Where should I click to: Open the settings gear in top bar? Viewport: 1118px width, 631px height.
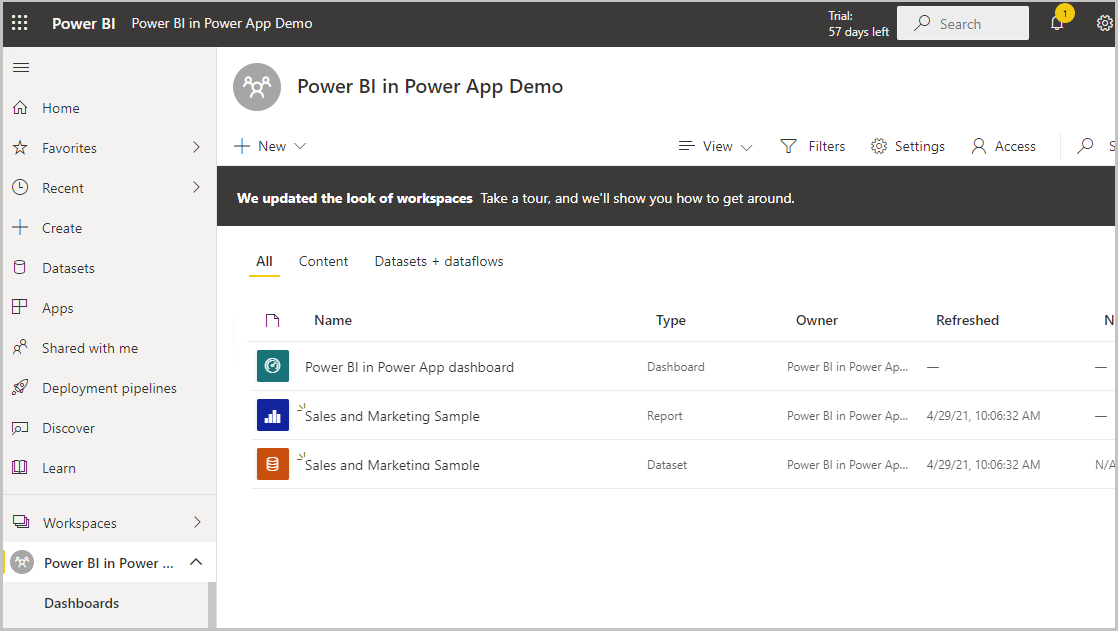1104,23
